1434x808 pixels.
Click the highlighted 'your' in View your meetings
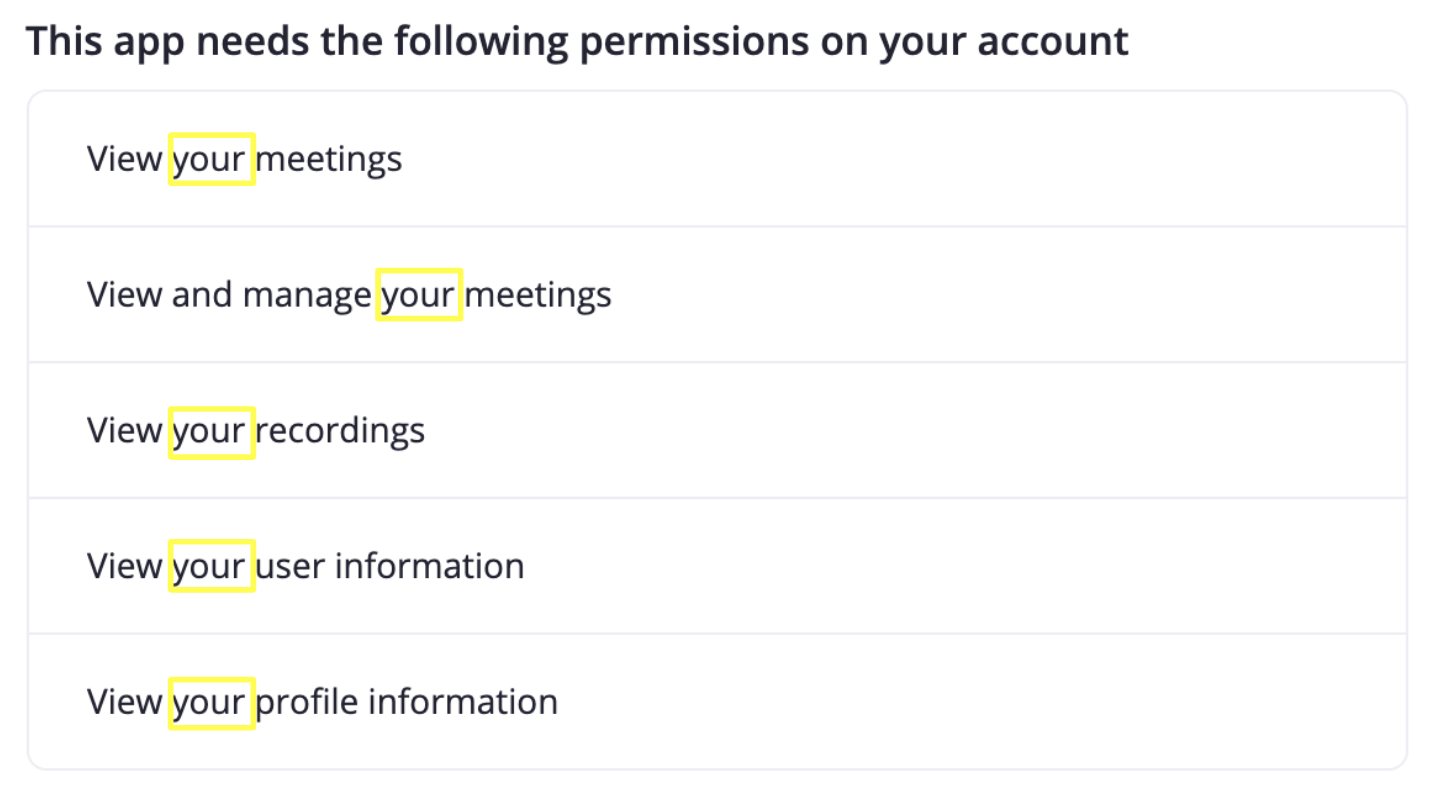tap(211, 158)
